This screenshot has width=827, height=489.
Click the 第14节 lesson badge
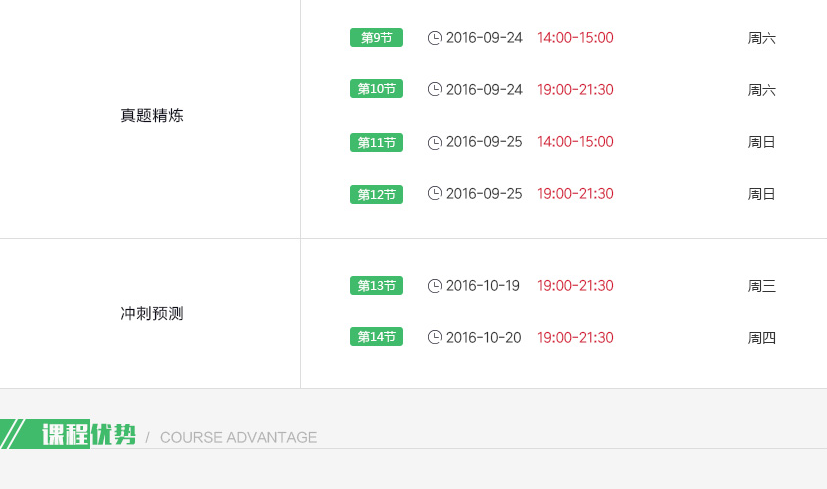376,338
